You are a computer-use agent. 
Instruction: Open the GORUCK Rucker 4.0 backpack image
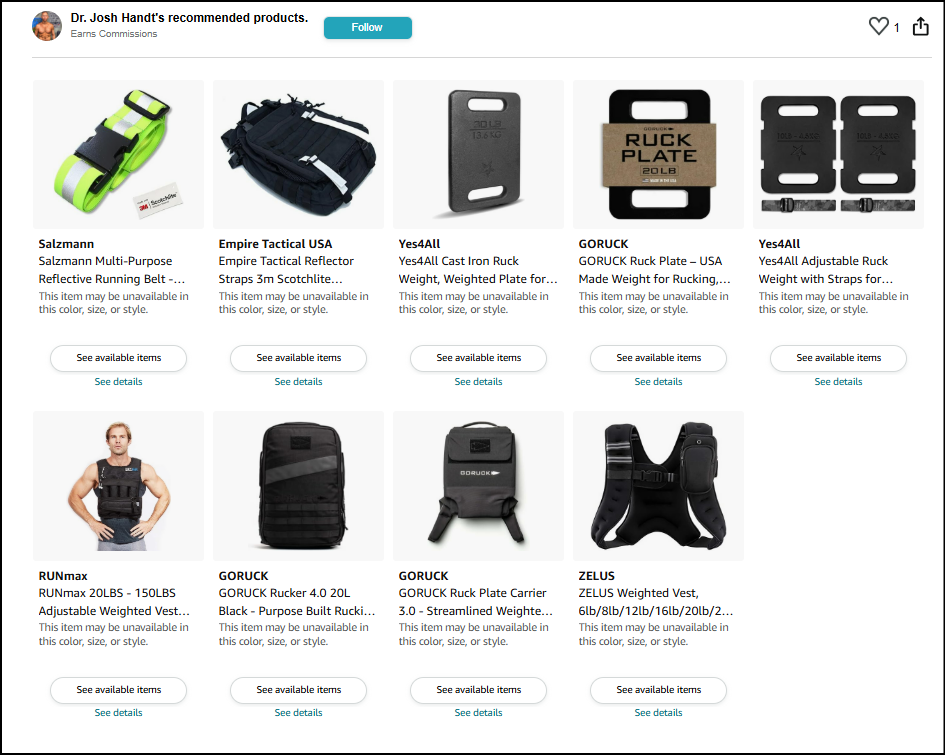pyautogui.click(x=298, y=486)
